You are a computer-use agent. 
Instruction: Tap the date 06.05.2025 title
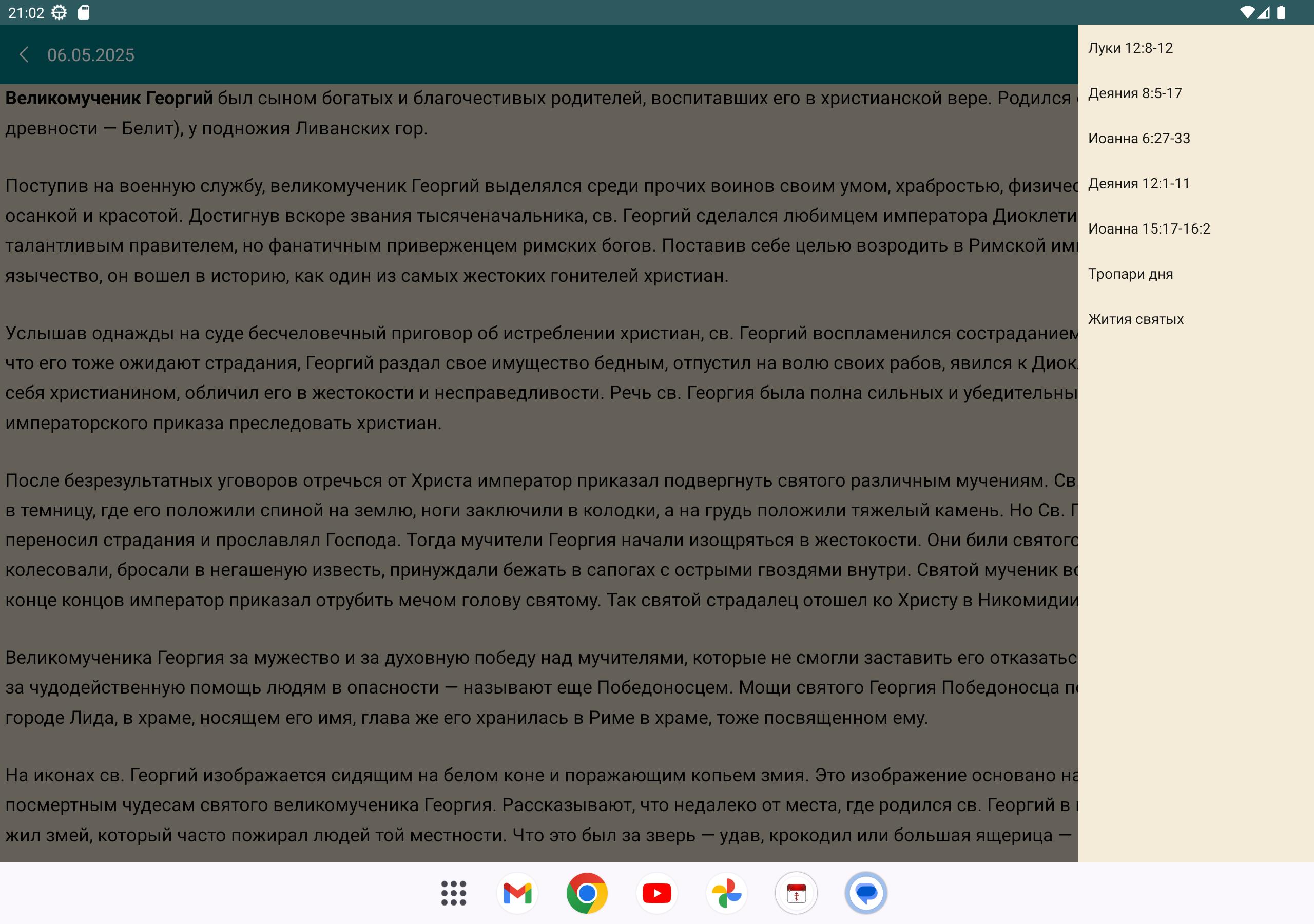pos(91,55)
